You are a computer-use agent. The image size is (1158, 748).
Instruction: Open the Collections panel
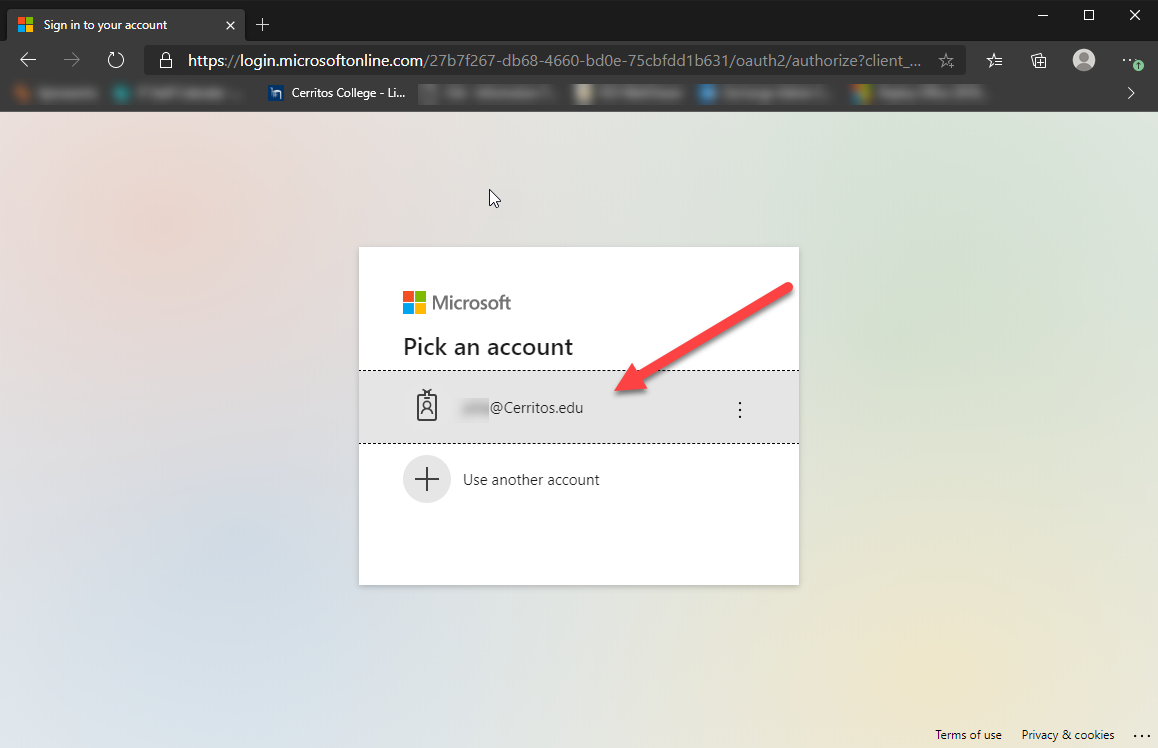tap(1038, 61)
